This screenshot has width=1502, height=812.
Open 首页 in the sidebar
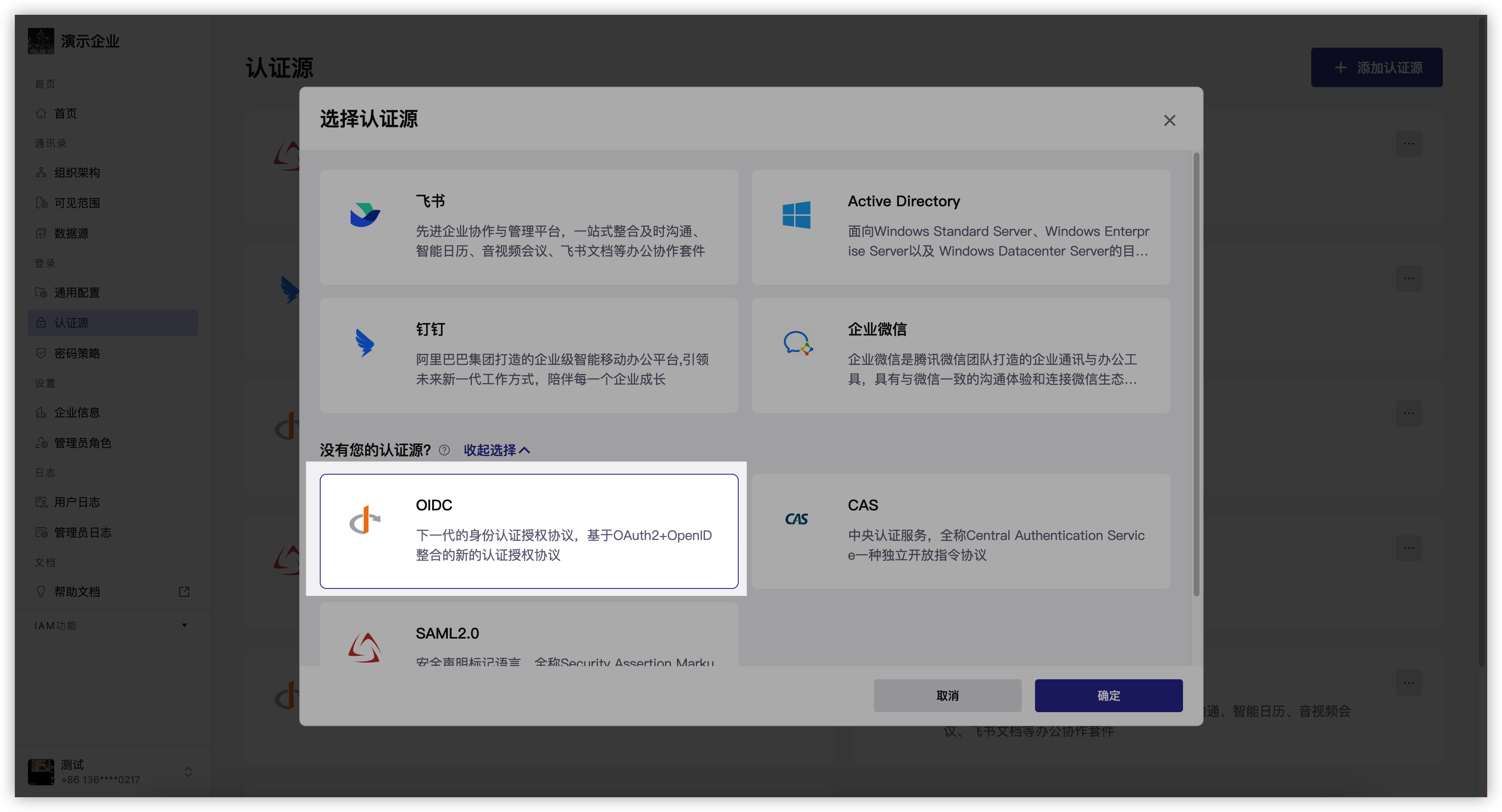(x=113, y=113)
